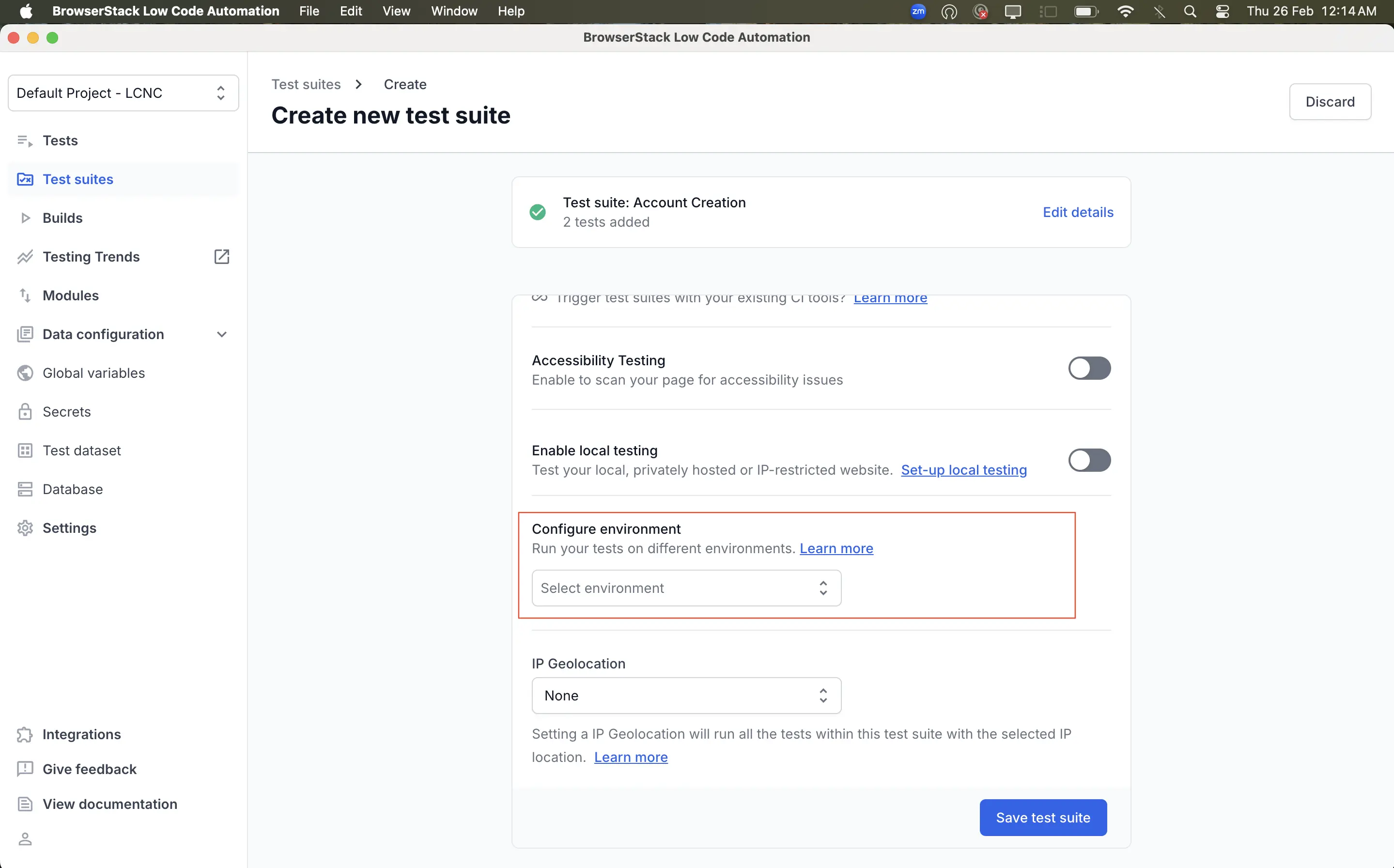Collapse the Data configuration section chevron
The height and width of the screenshot is (868, 1394).
(x=221, y=334)
